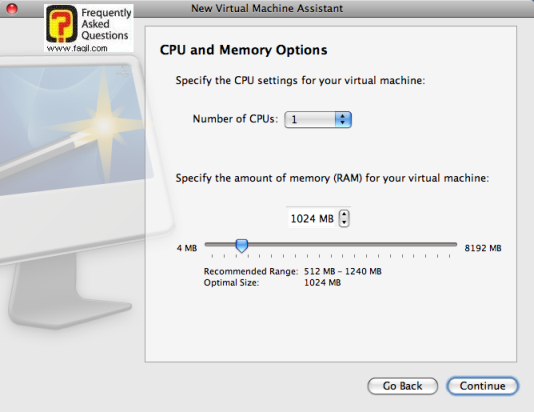Click the 1024 MB memory input field
Viewport: 534px width, 412px height.
(x=312, y=218)
